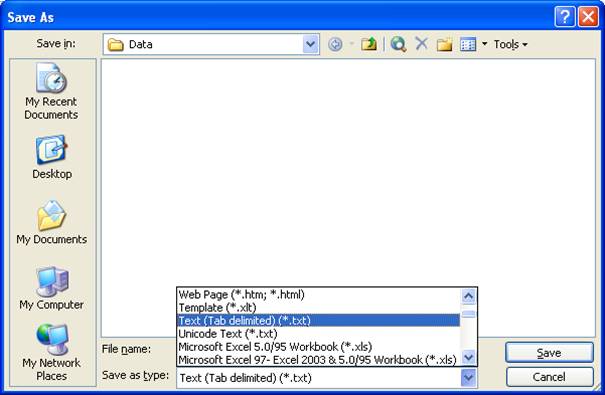The height and width of the screenshot is (395, 605).
Task: Open the My Documents folder shortcut
Action: (52, 223)
